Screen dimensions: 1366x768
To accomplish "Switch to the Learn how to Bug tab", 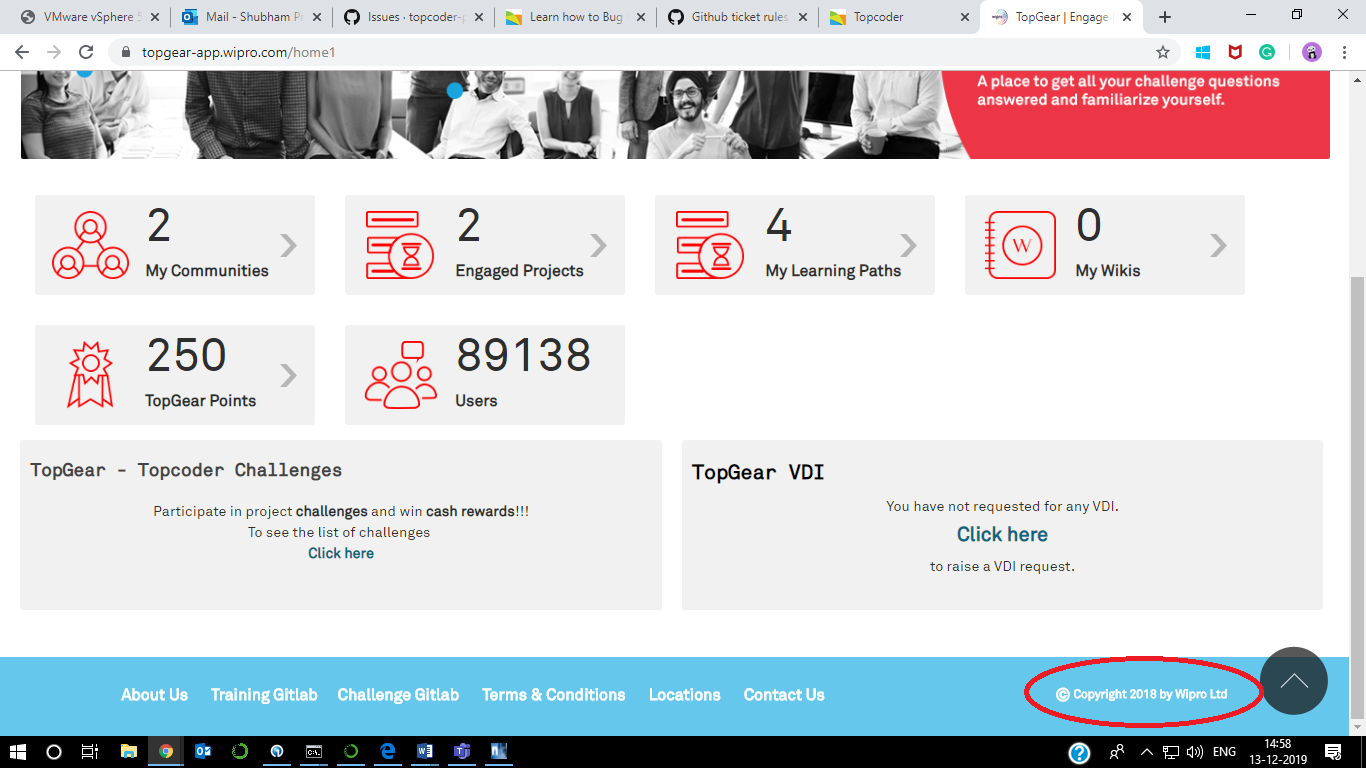I will click(x=574, y=17).
